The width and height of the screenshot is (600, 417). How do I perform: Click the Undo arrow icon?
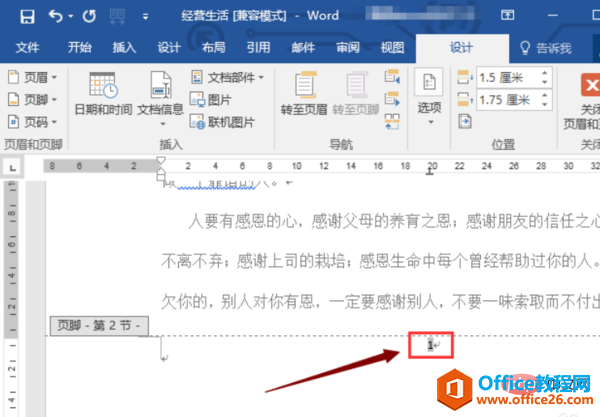click(x=55, y=16)
